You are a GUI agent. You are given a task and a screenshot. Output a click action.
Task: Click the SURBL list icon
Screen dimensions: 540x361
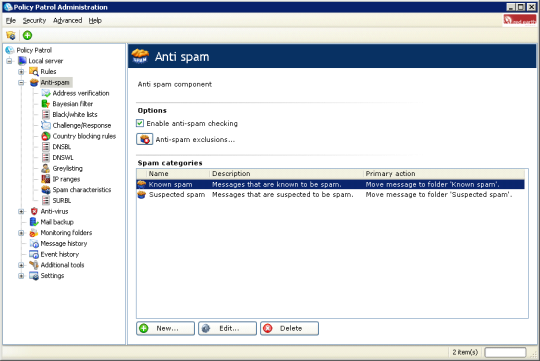(46, 200)
